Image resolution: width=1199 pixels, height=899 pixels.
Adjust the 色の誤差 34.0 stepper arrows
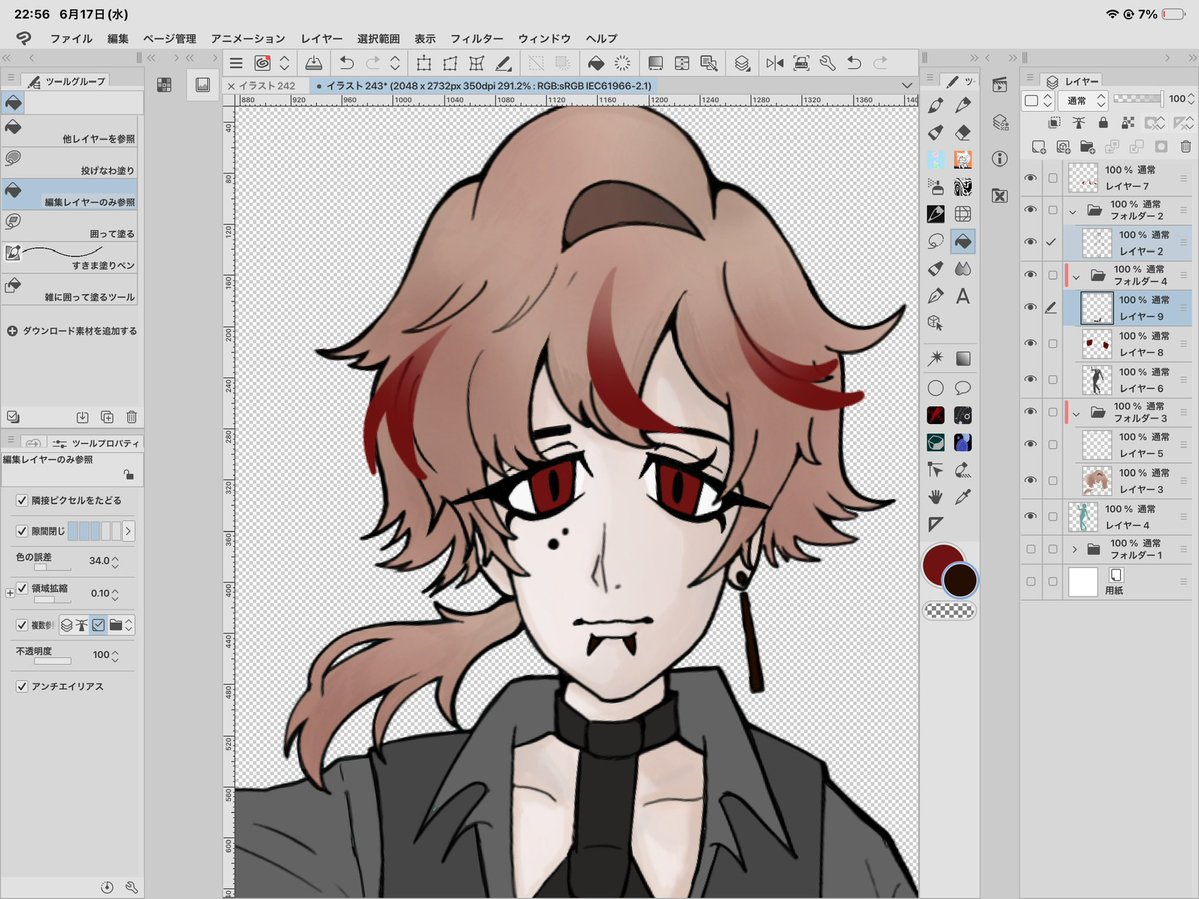point(115,561)
